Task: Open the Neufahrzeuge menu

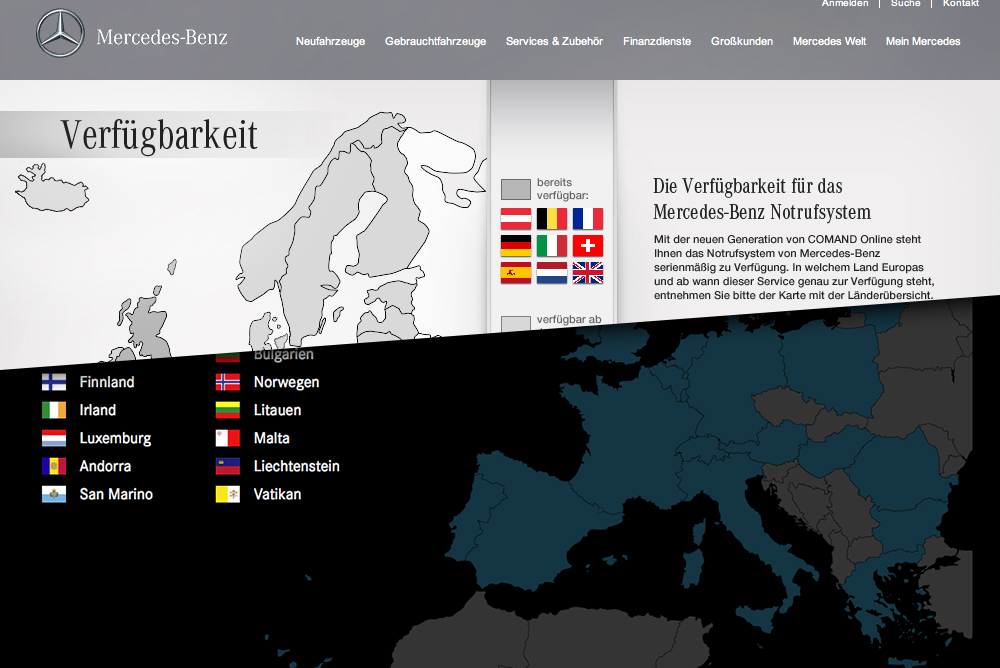Action: [330, 42]
